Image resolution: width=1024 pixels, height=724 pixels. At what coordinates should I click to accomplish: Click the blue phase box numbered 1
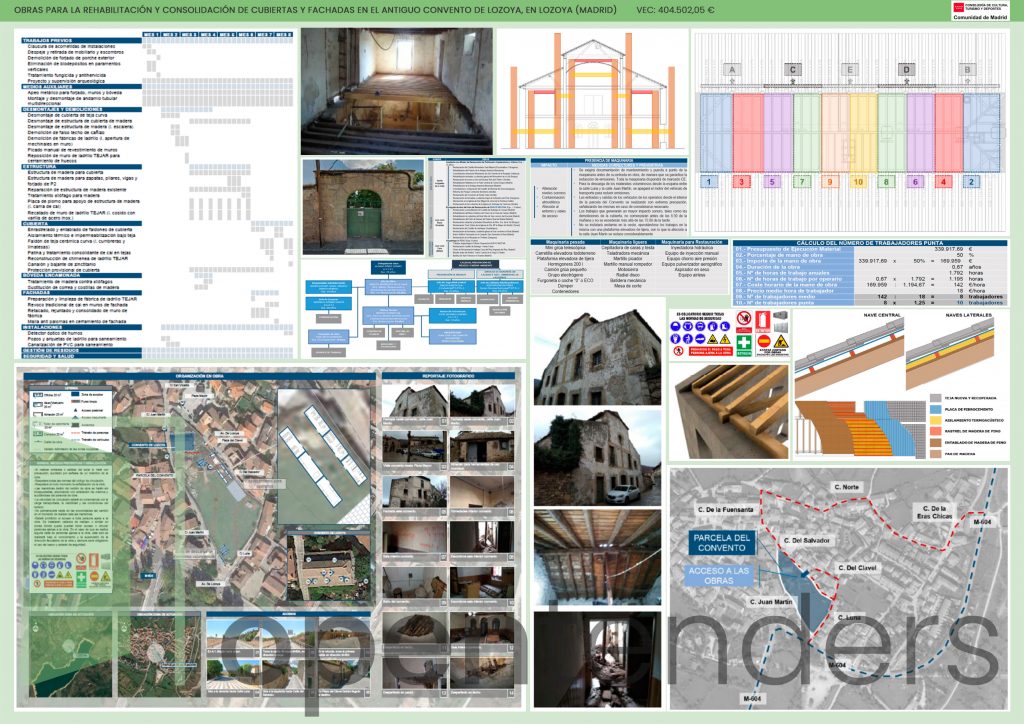pyautogui.click(x=709, y=182)
